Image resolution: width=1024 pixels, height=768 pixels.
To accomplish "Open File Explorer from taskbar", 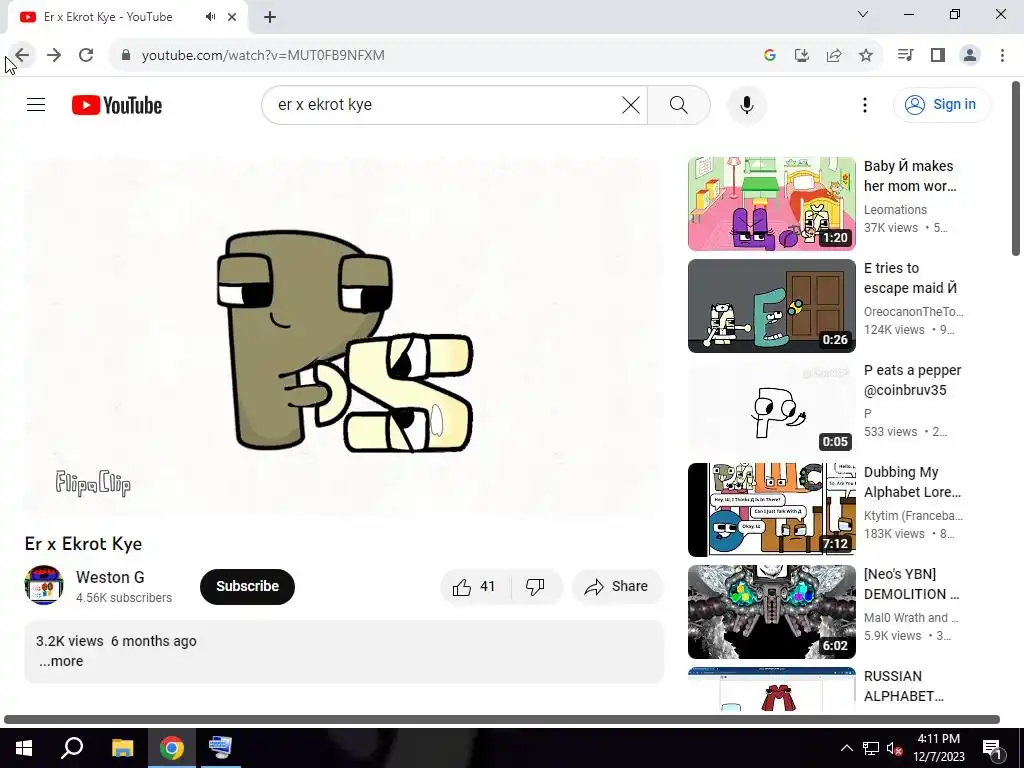I will pyautogui.click(x=122, y=748).
